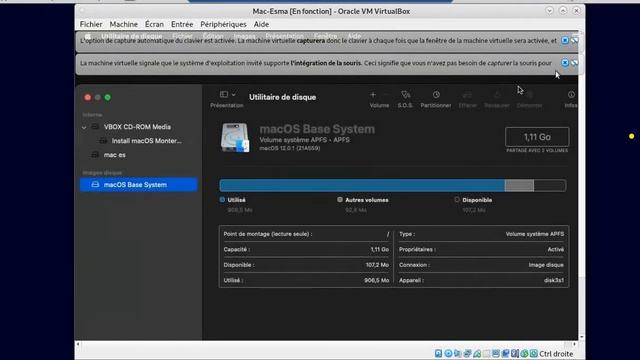This screenshot has height=360, width=640.
Task: Open the Écran menu
Action: tap(154, 24)
